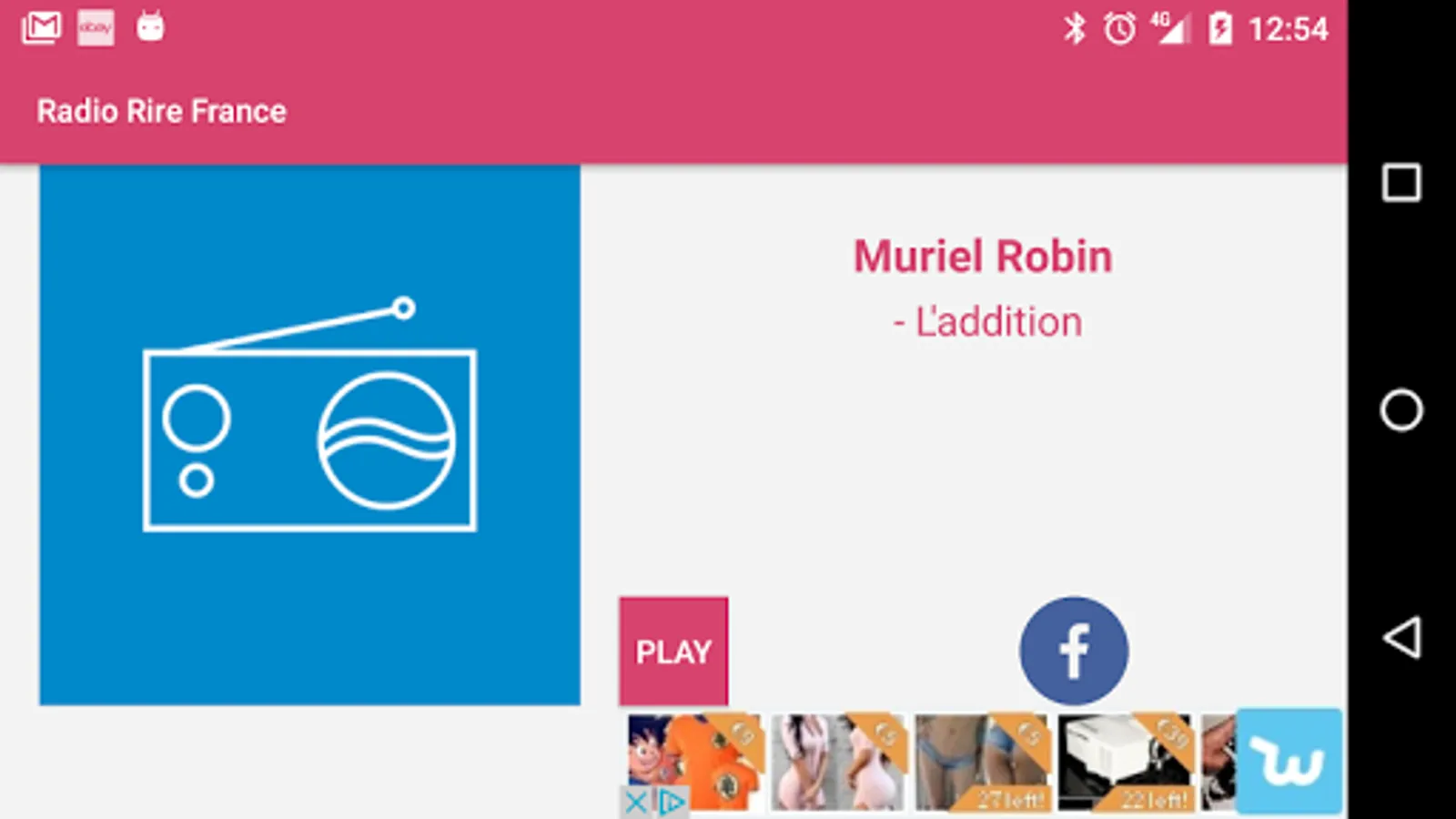Screen dimensions: 1456x819
Task: Click the blue radio artwork image
Action: coord(309,435)
